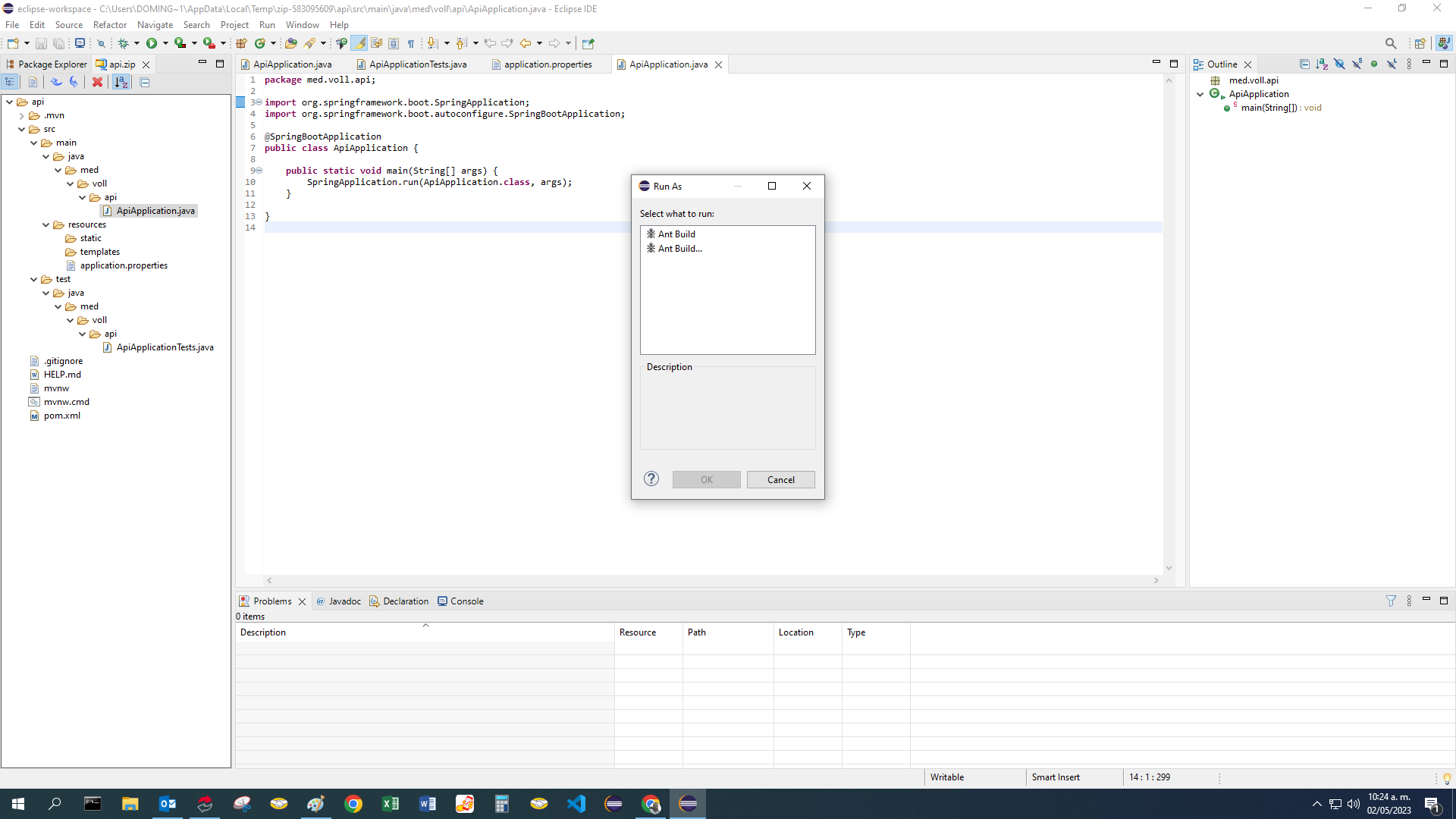Screen dimensions: 1456x819
Task: Go to Next Annotation arrow icon
Action: (x=432, y=43)
